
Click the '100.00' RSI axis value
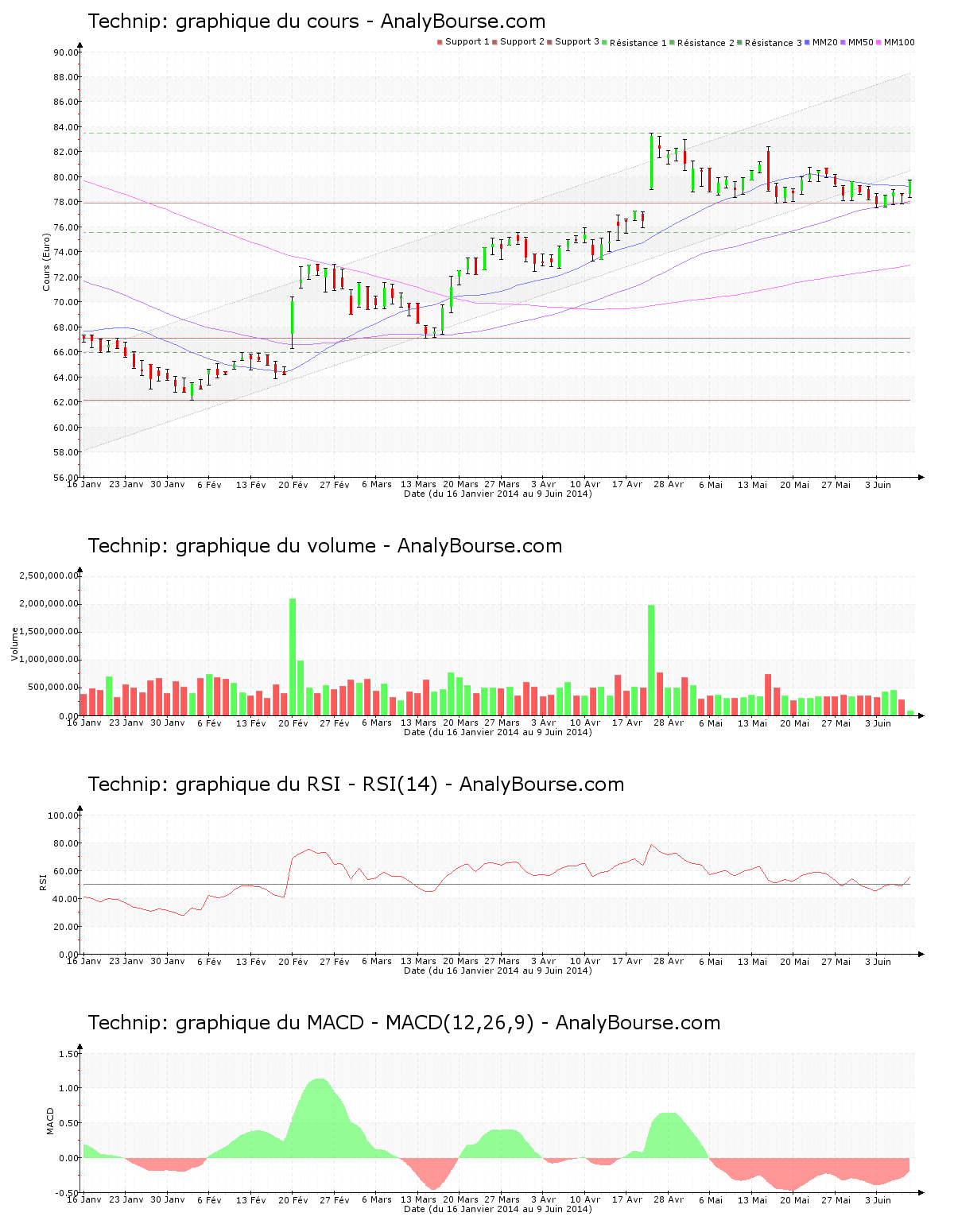pyautogui.click(x=64, y=816)
